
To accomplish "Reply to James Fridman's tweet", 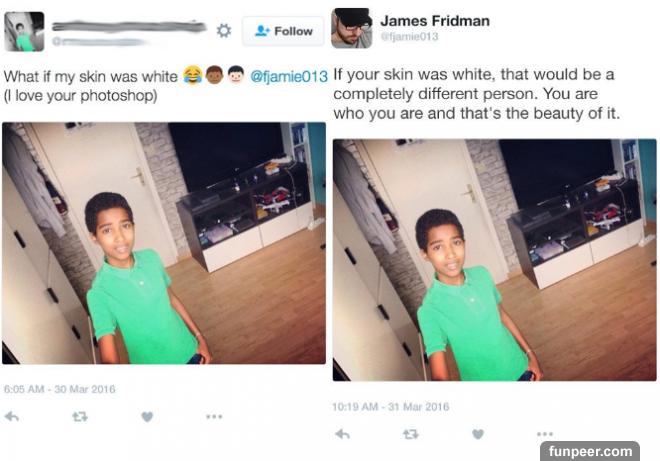I will (343, 434).
